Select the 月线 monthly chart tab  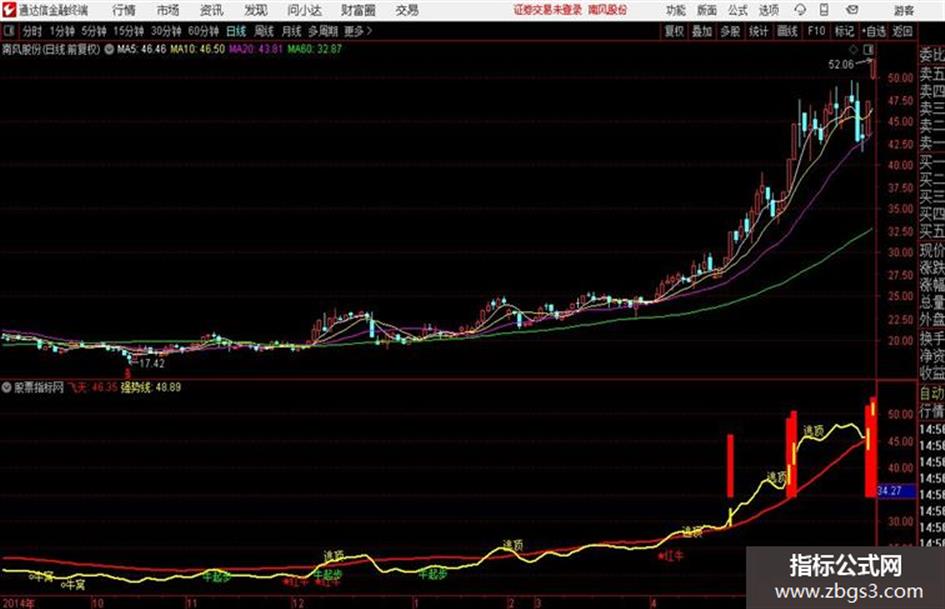tap(292, 31)
